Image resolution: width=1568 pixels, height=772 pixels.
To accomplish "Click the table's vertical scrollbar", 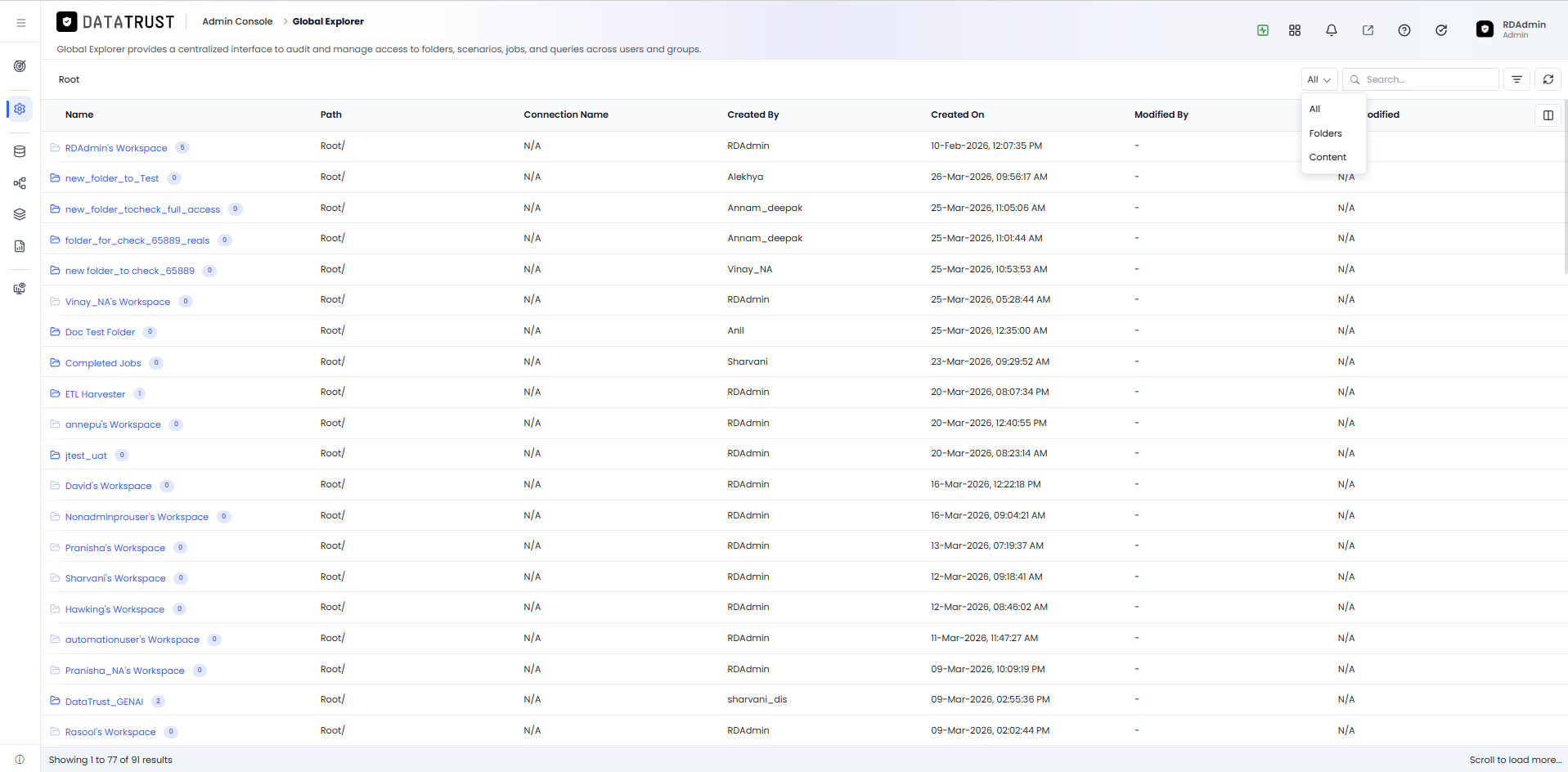I will click(1565, 188).
